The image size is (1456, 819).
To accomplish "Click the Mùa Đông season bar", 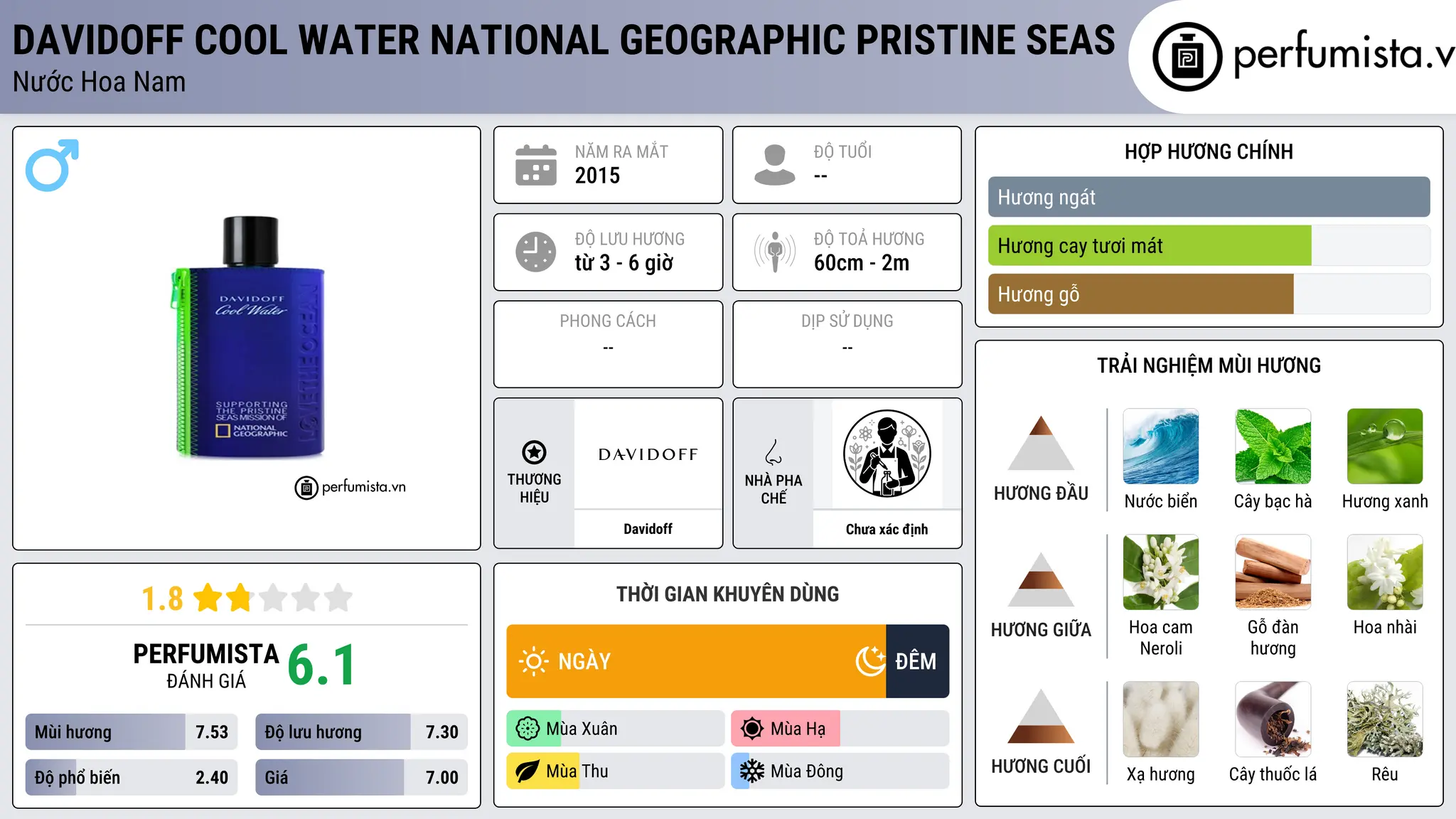I will [840, 771].
